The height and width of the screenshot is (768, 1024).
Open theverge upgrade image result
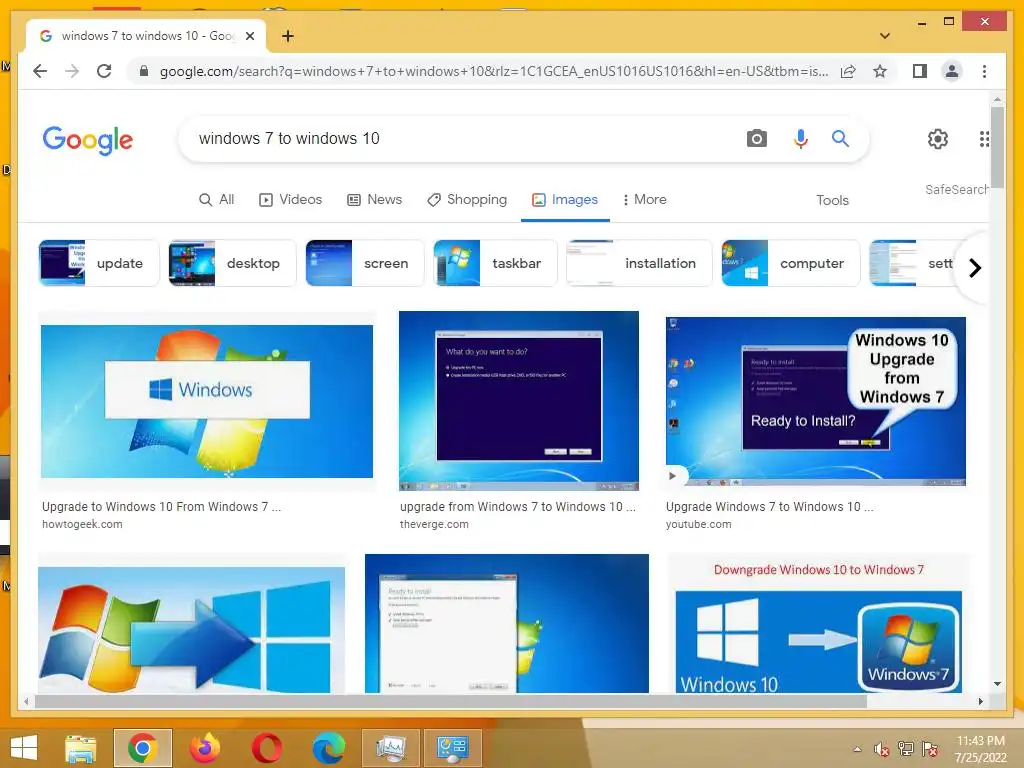pos(519,400)
